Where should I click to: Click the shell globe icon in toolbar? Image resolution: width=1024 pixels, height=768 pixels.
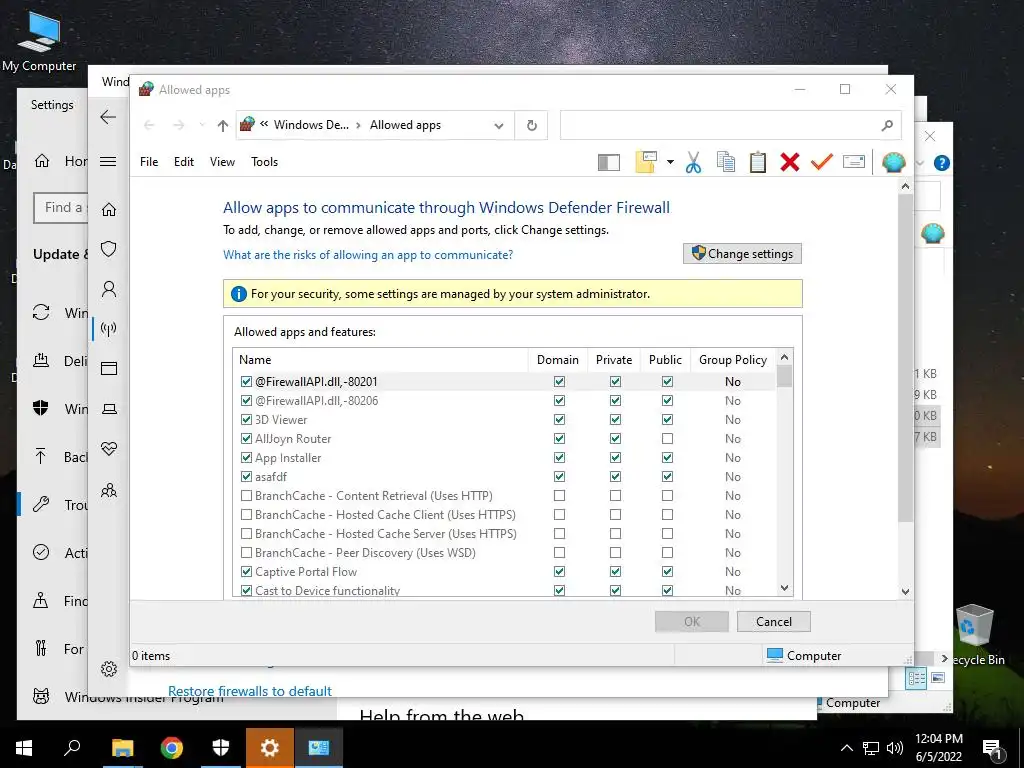893,162
